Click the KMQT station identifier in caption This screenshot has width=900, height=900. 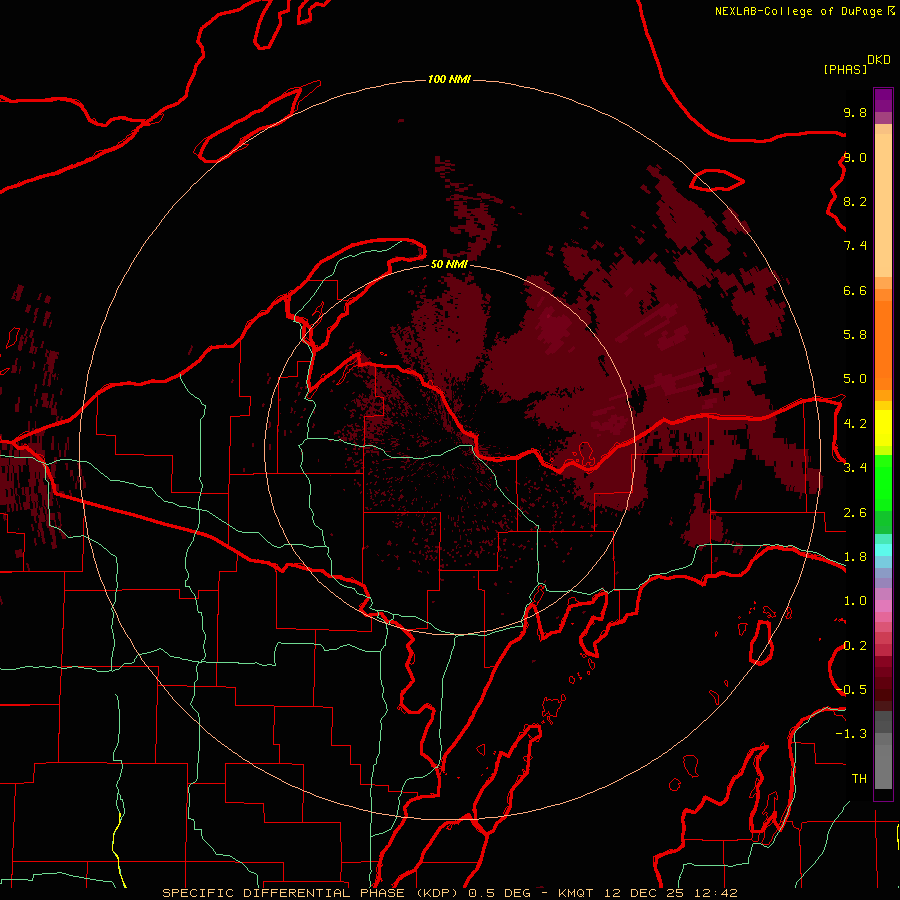click(576, 893)
